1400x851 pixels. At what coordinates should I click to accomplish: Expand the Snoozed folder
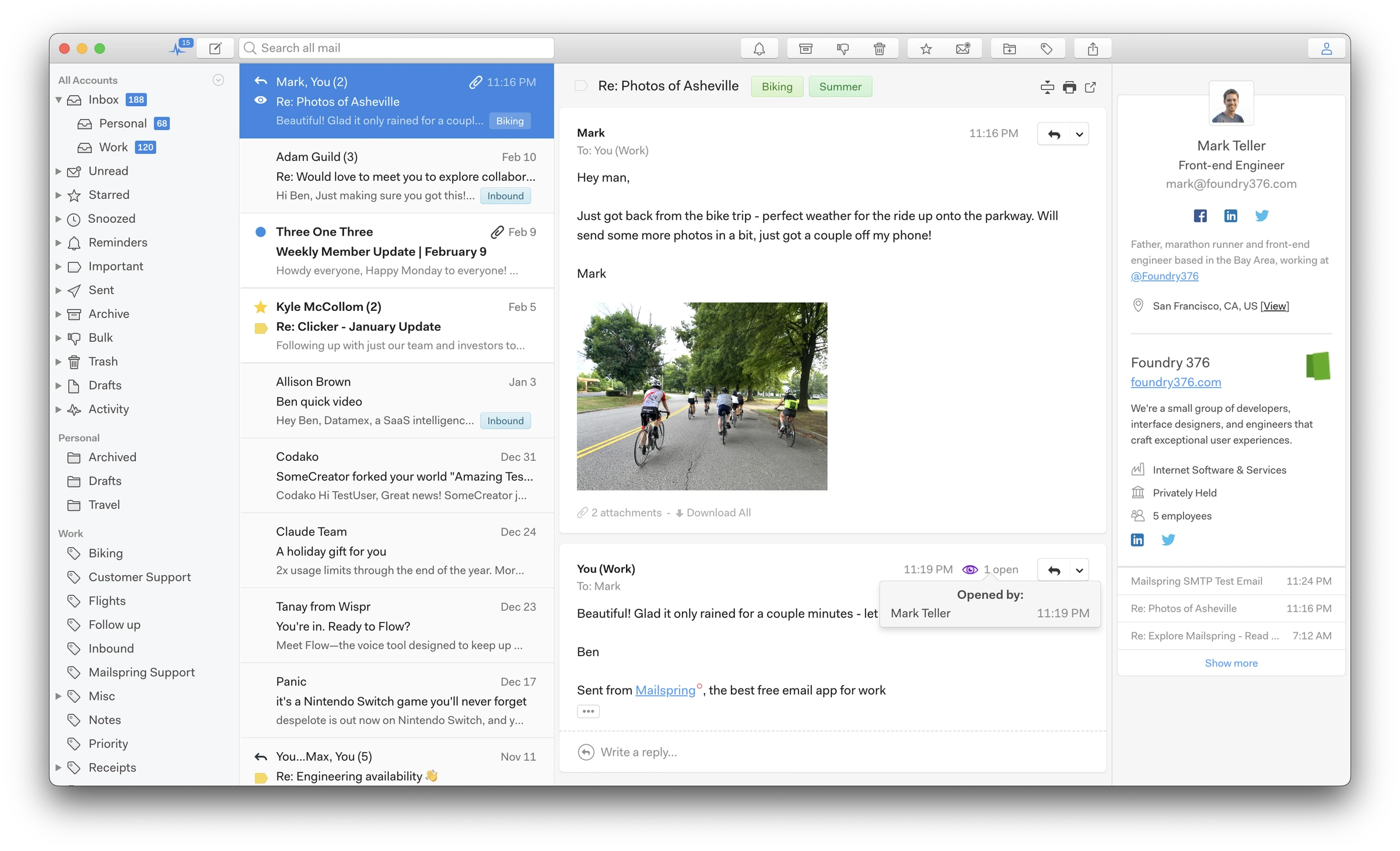click(x=58, y=219)
